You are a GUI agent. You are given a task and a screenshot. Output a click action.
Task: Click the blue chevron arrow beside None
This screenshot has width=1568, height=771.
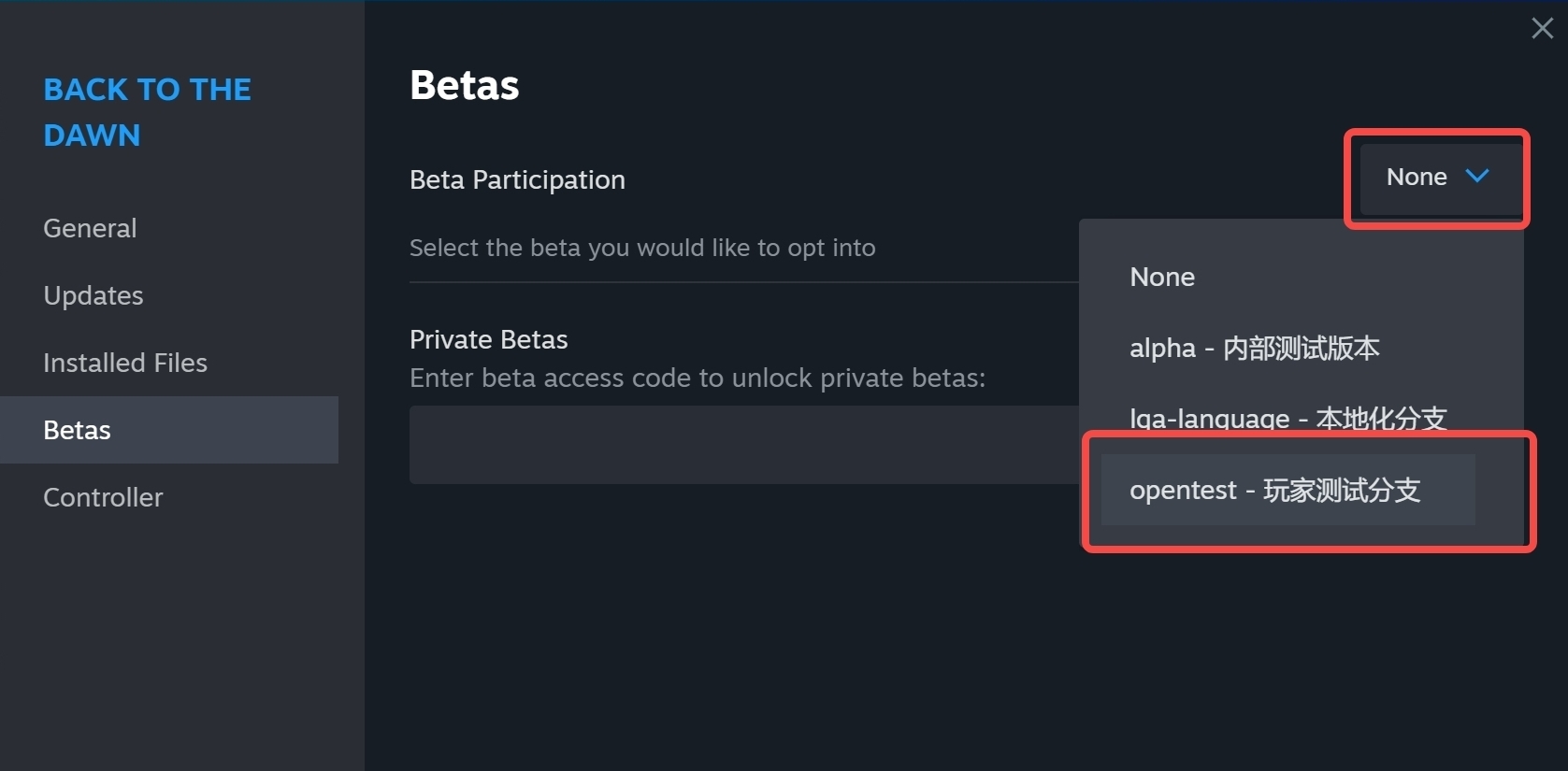[x=1477, y=176]
